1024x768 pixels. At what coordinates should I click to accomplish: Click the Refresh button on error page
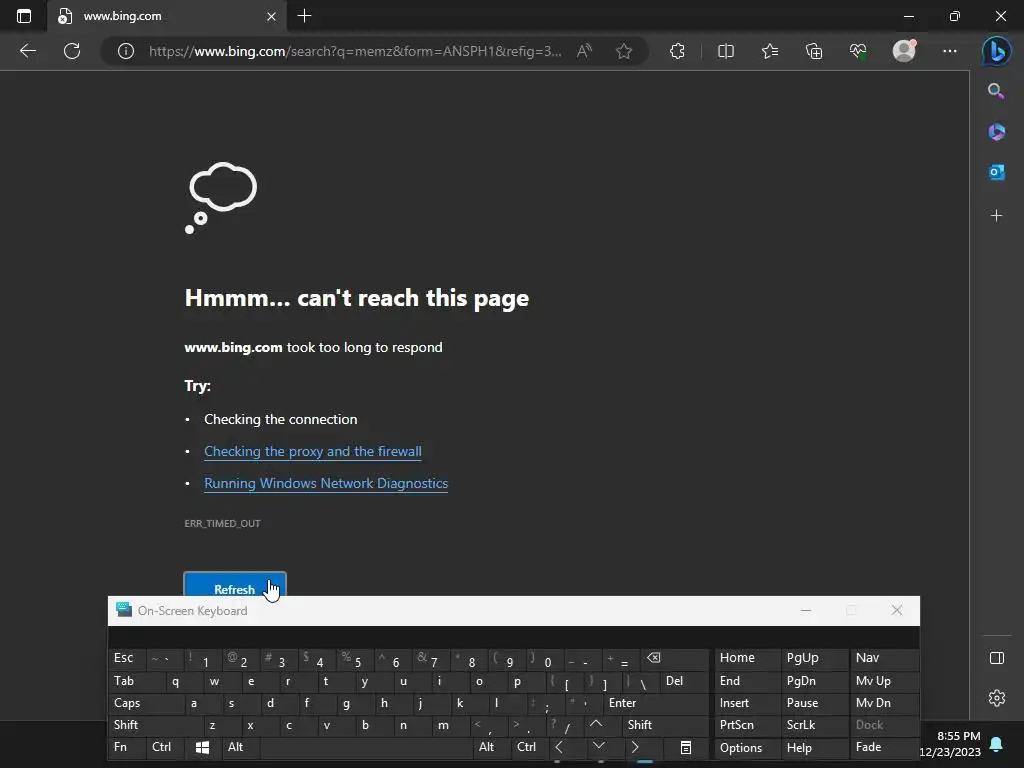tap(235, 584)
